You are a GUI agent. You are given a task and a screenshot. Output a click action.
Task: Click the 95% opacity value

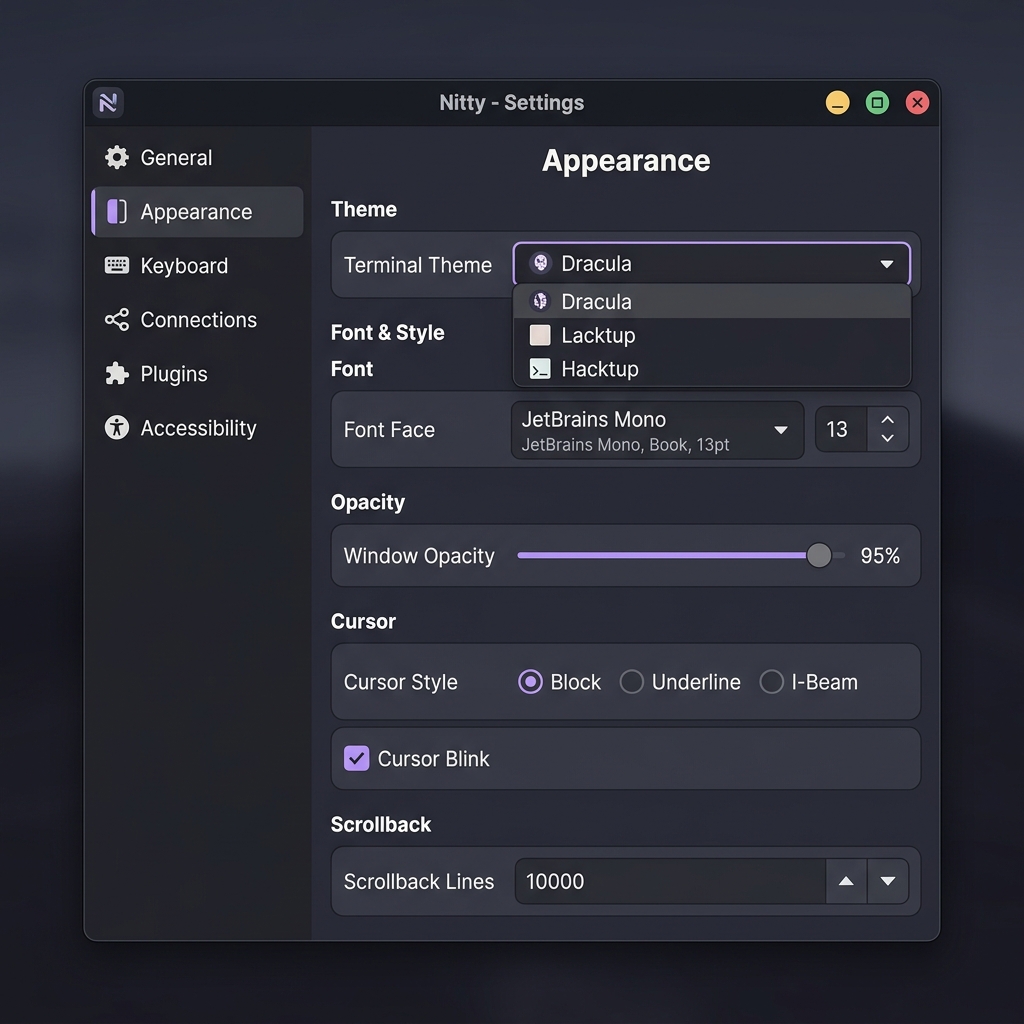pyautogui.click(x=880, y=556)
